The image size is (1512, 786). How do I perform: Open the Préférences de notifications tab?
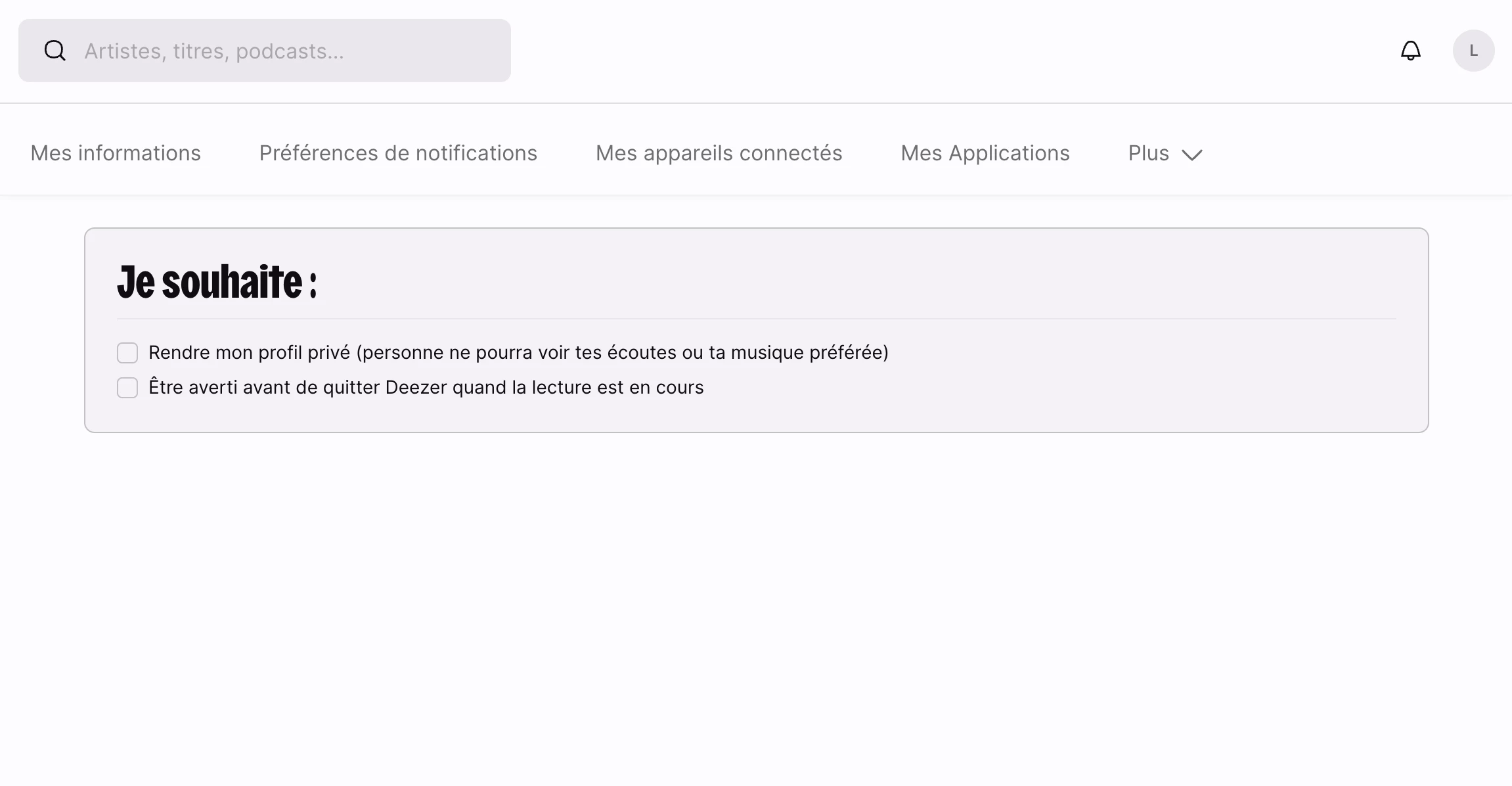tap(398, 153)
